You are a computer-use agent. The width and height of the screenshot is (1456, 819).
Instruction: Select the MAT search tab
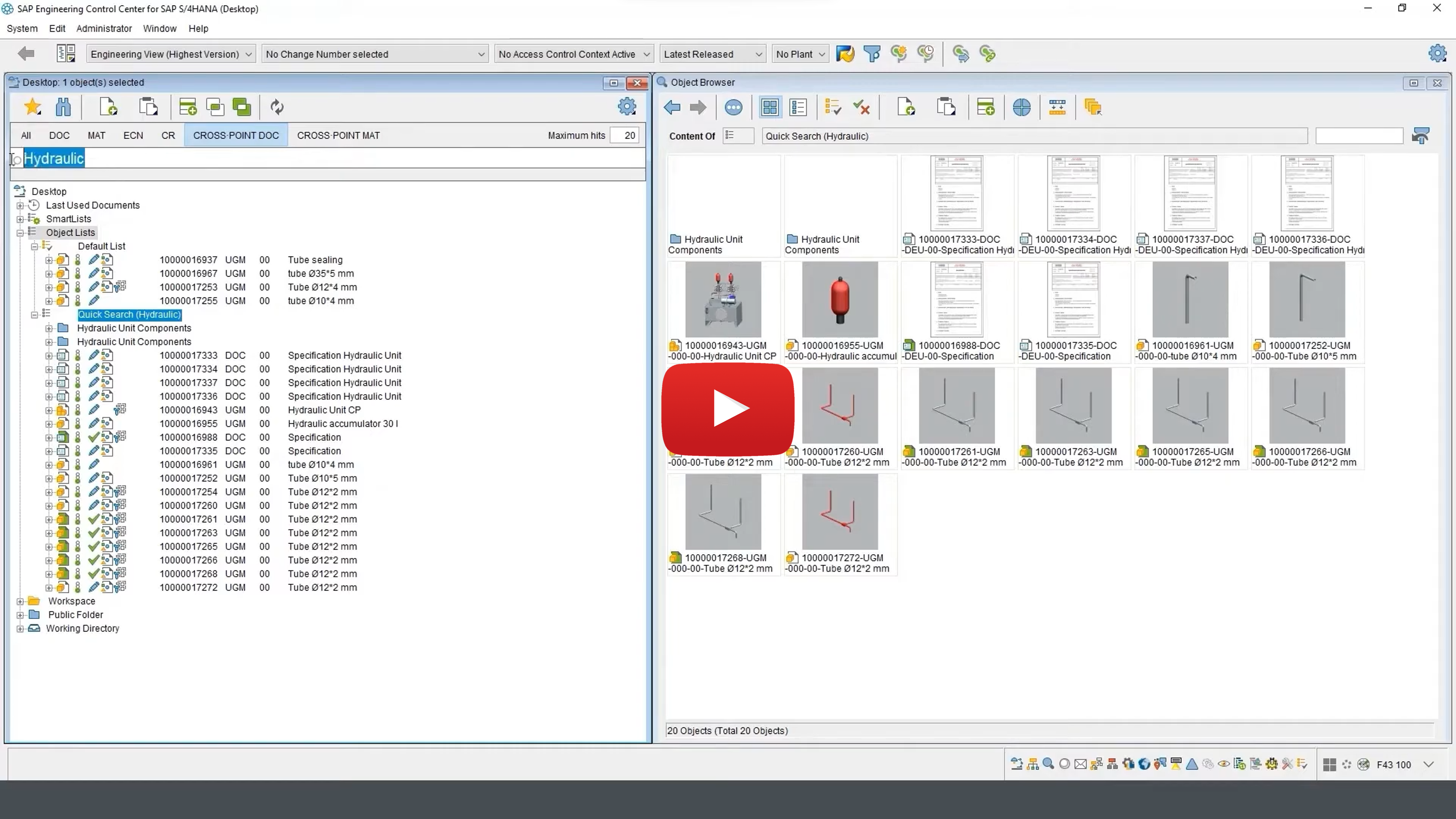[x=96, y=135]
